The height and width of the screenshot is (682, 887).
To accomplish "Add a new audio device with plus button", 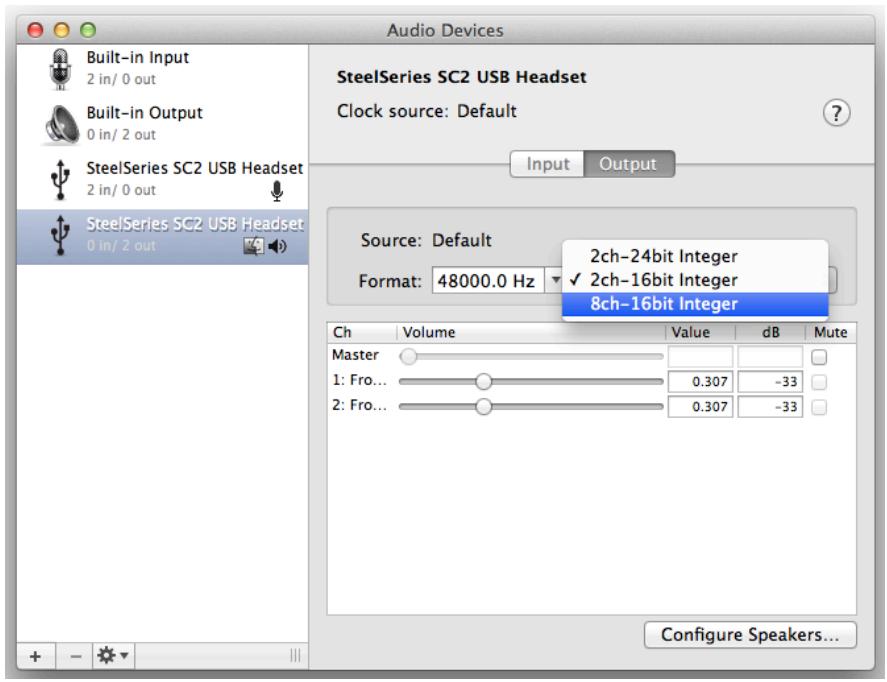I will point(36,656).
